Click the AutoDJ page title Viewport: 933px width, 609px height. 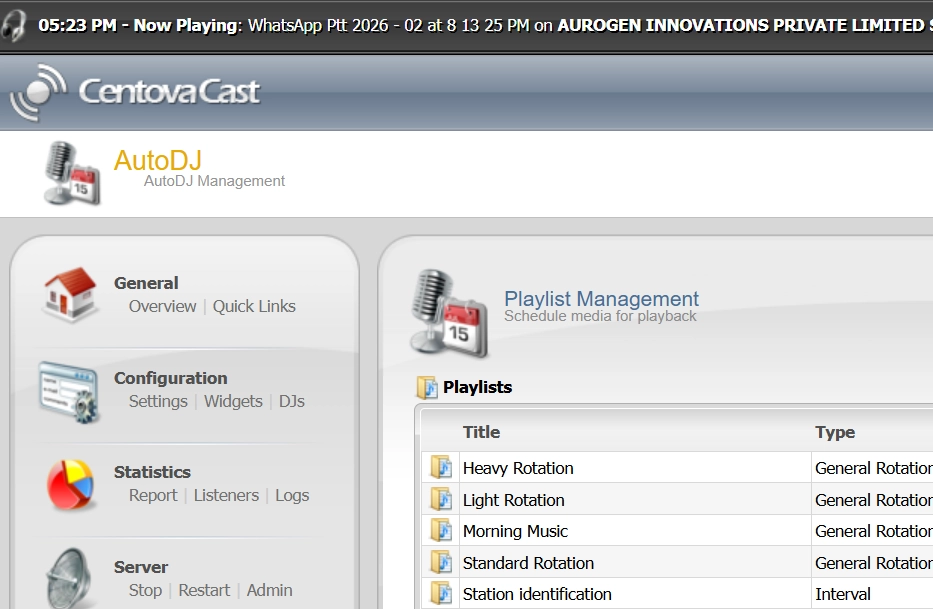158,160
